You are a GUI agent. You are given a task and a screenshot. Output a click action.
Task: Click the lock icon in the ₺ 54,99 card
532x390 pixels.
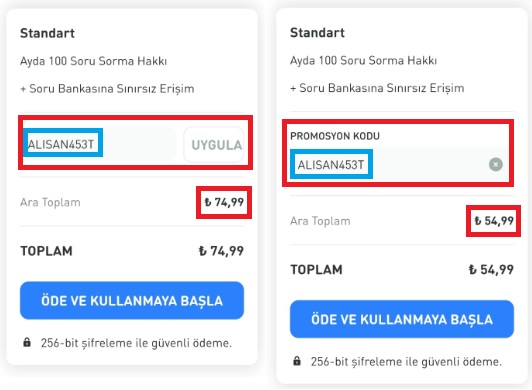point(297,360)
